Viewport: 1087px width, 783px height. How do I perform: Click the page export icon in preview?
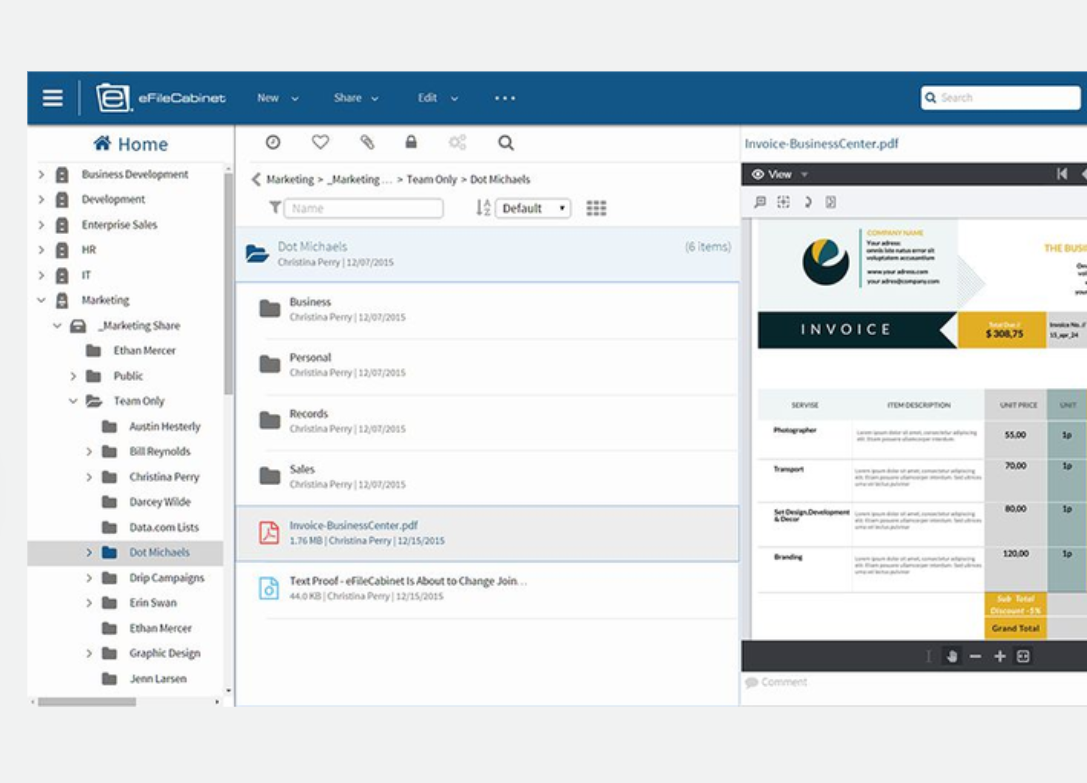tap(831, 202)
